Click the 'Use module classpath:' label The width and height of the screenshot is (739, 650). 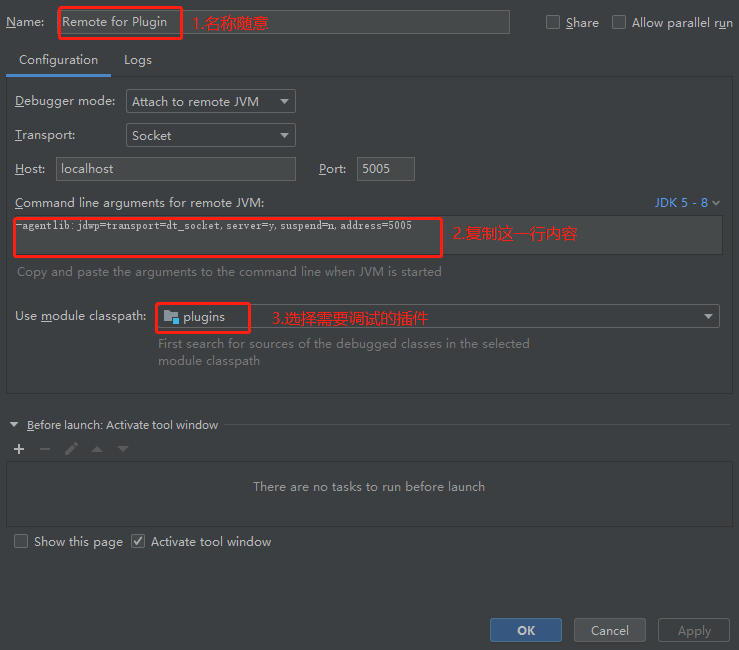pyautogui.click(x=81, y=316)
